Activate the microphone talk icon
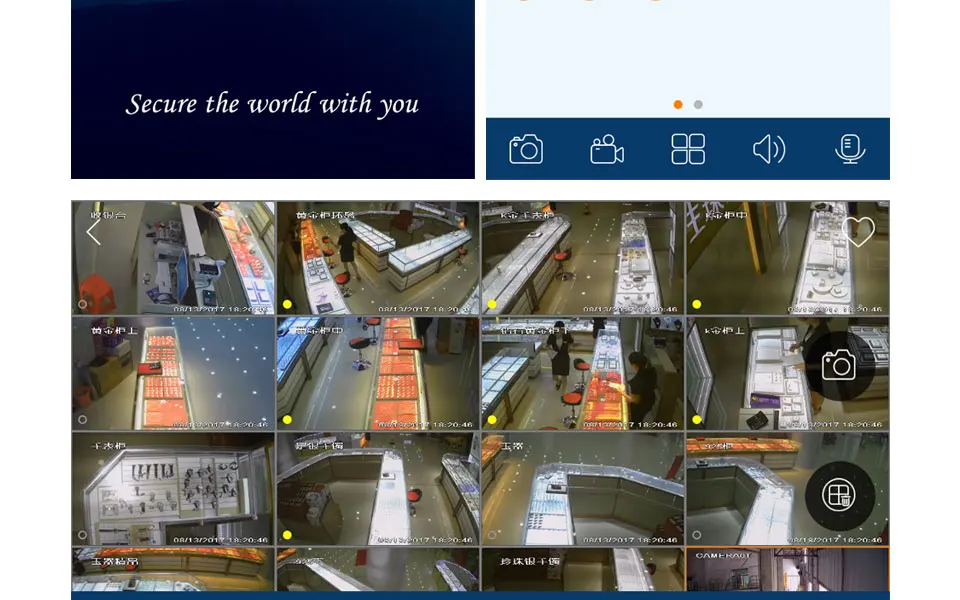 click(x=850, y=149)
